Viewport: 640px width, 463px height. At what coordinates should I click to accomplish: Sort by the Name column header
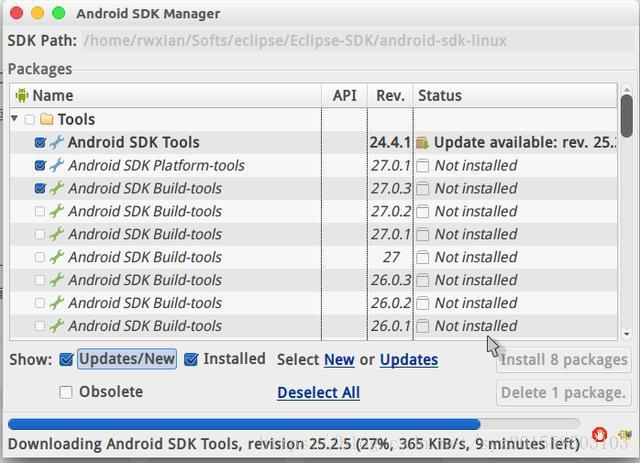pos(165,96)
